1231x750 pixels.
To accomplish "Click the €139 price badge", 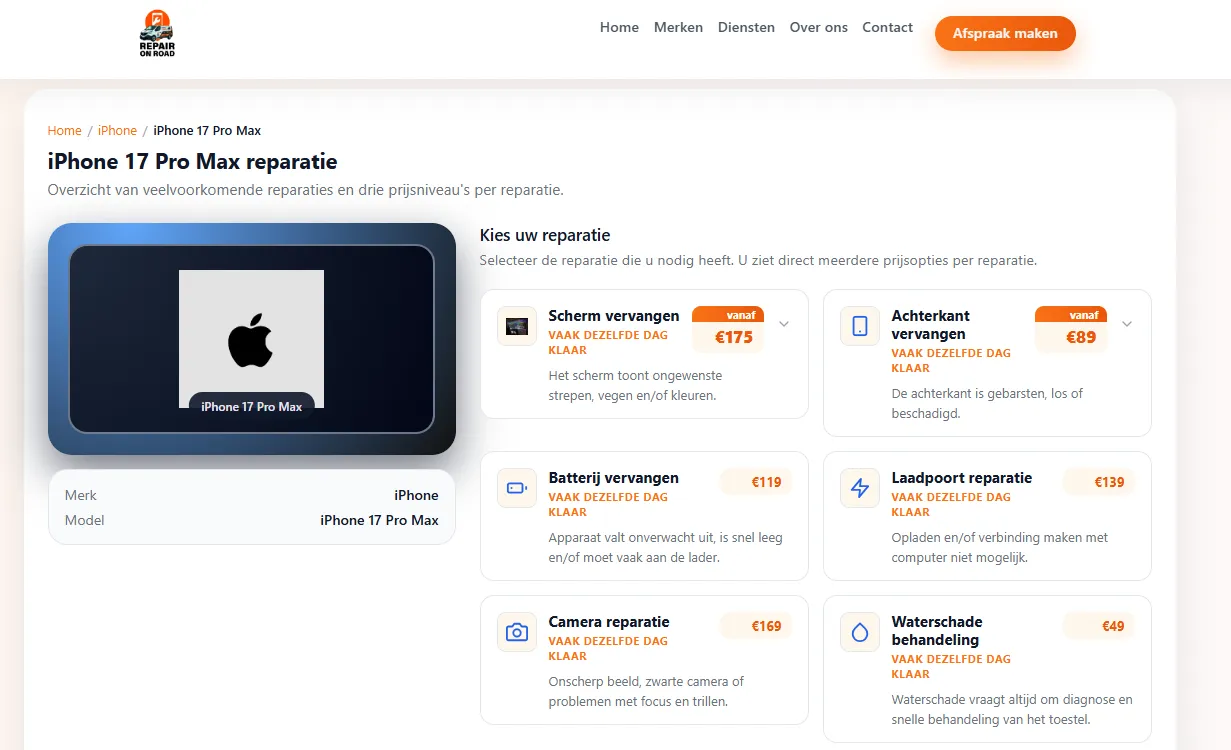I will [1099, 482].
